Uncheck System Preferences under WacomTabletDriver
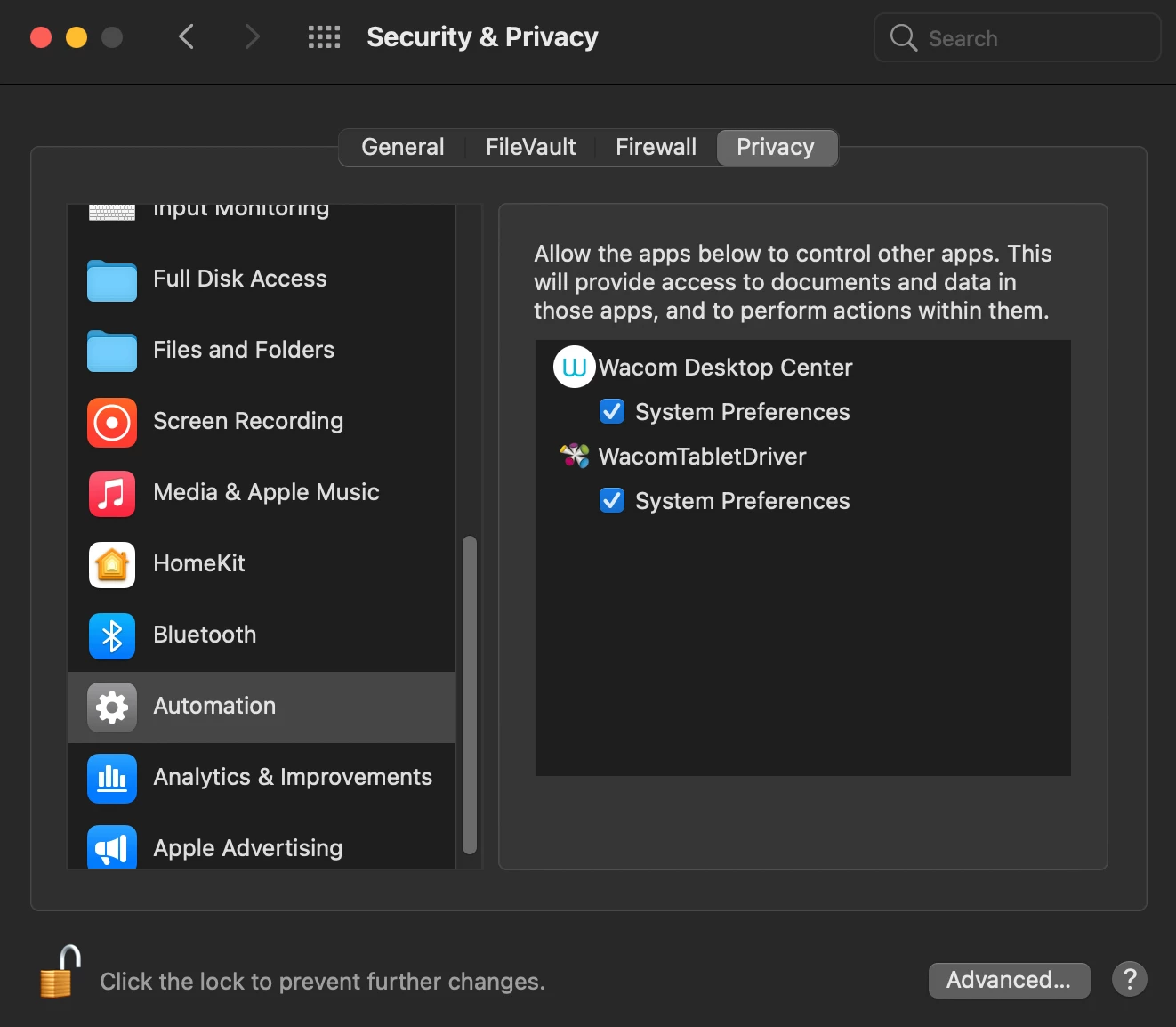This screenshot has width=1176, height=1027. click(x=612, y=500)
